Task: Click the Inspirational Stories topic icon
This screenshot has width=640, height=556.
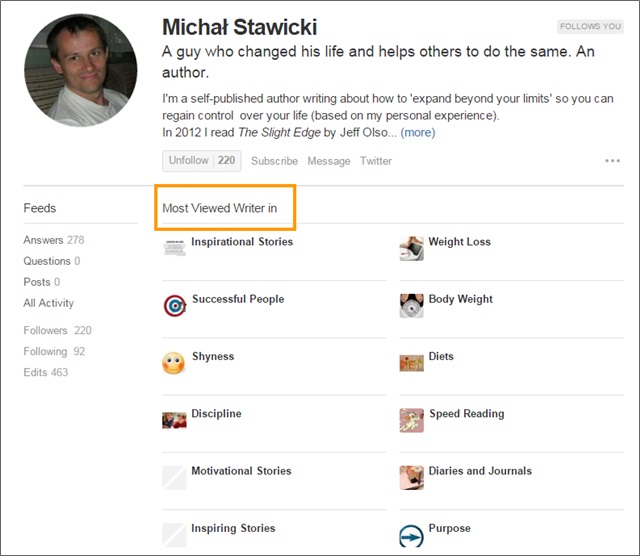Action: pyautogui.click(x=174, y=247)
